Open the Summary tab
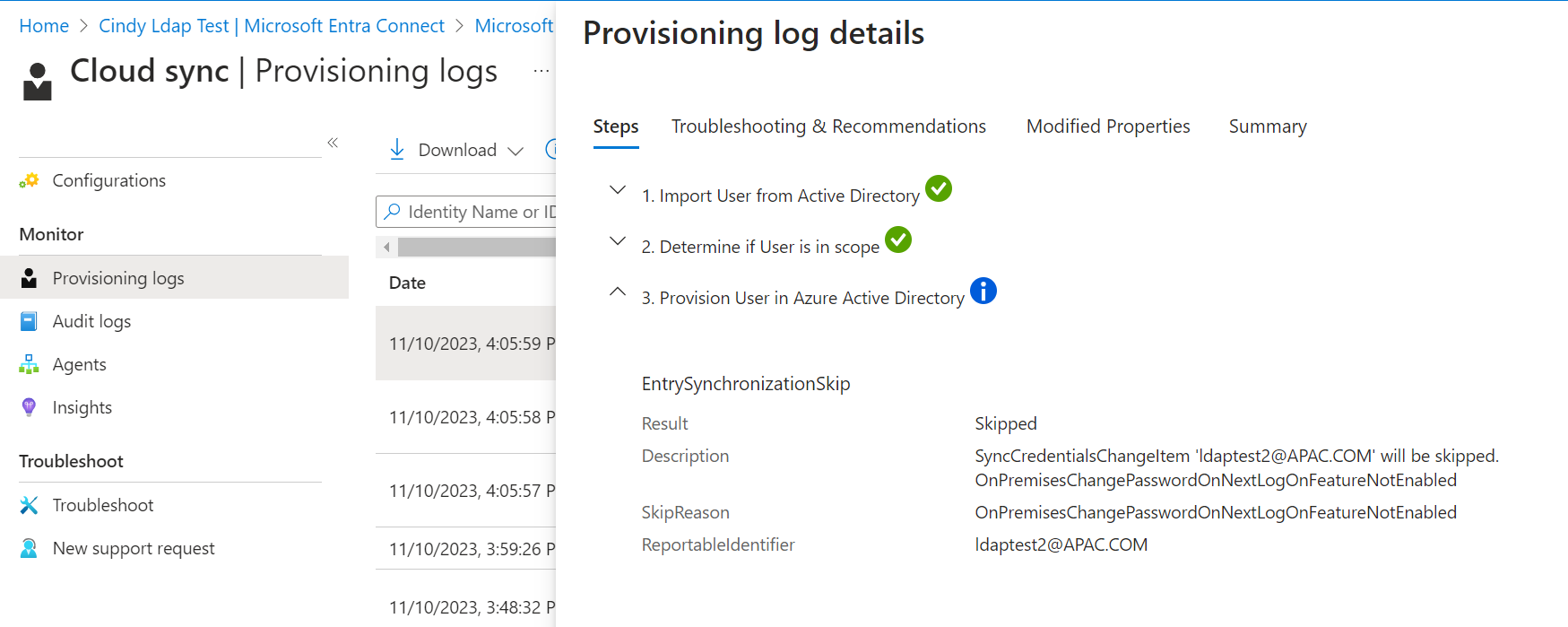 point(1268,126)
